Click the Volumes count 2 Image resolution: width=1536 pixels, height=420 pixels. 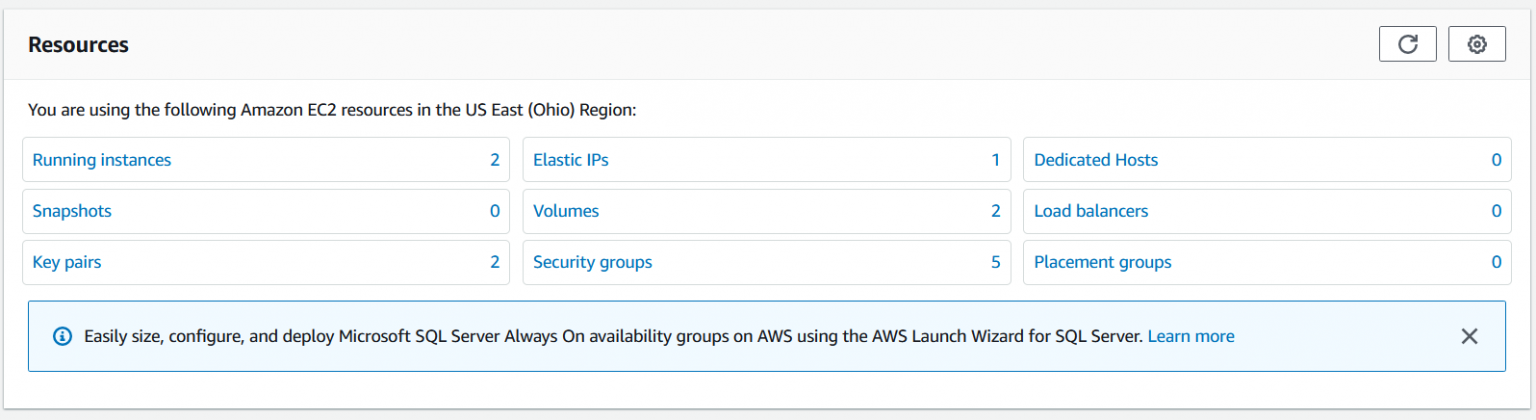[996, 211]
